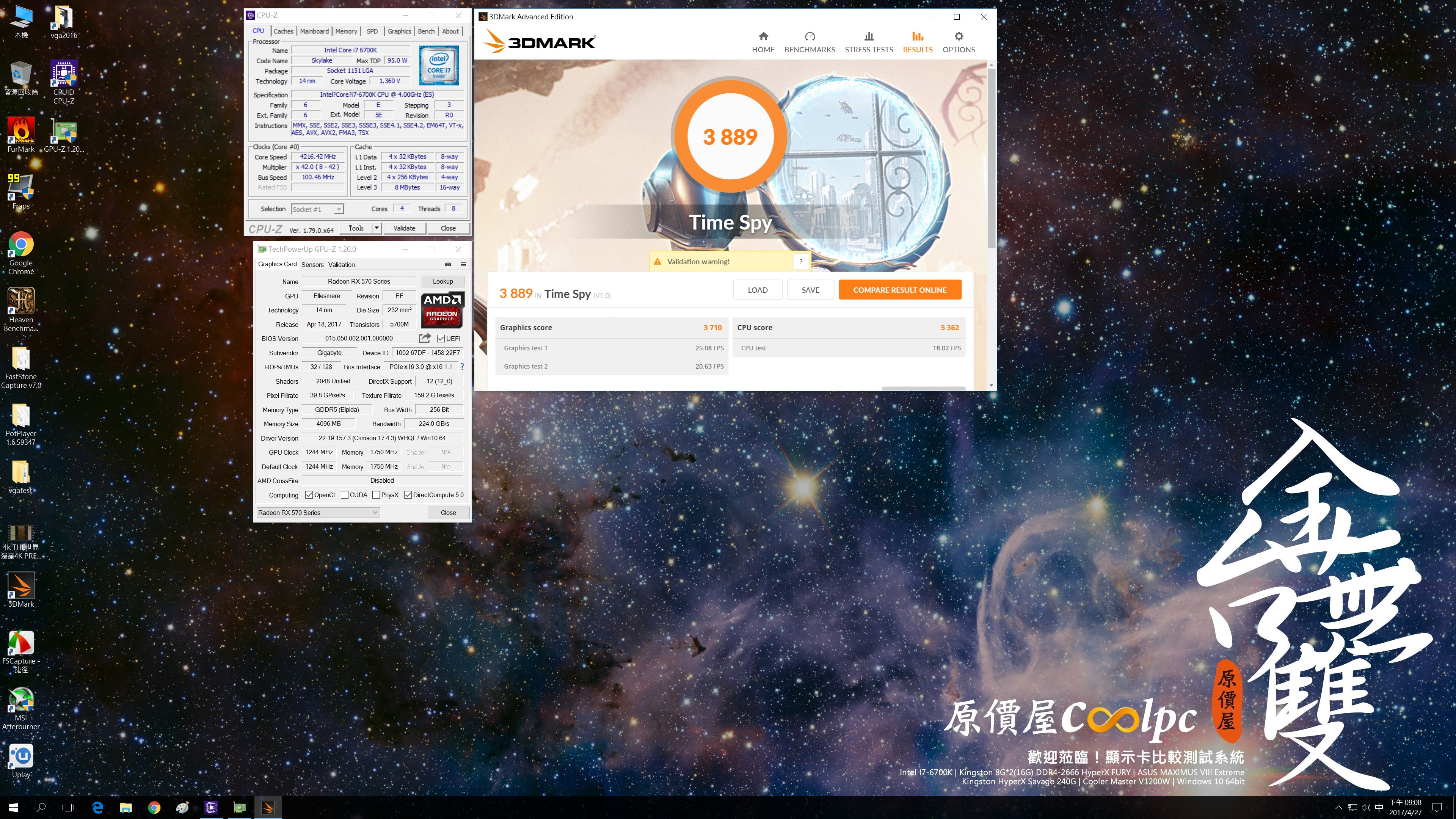Click LOAD button in 3DMark
Viewport: 1456px width, 819px height.
pyautogui.click(x=758, y=290)
